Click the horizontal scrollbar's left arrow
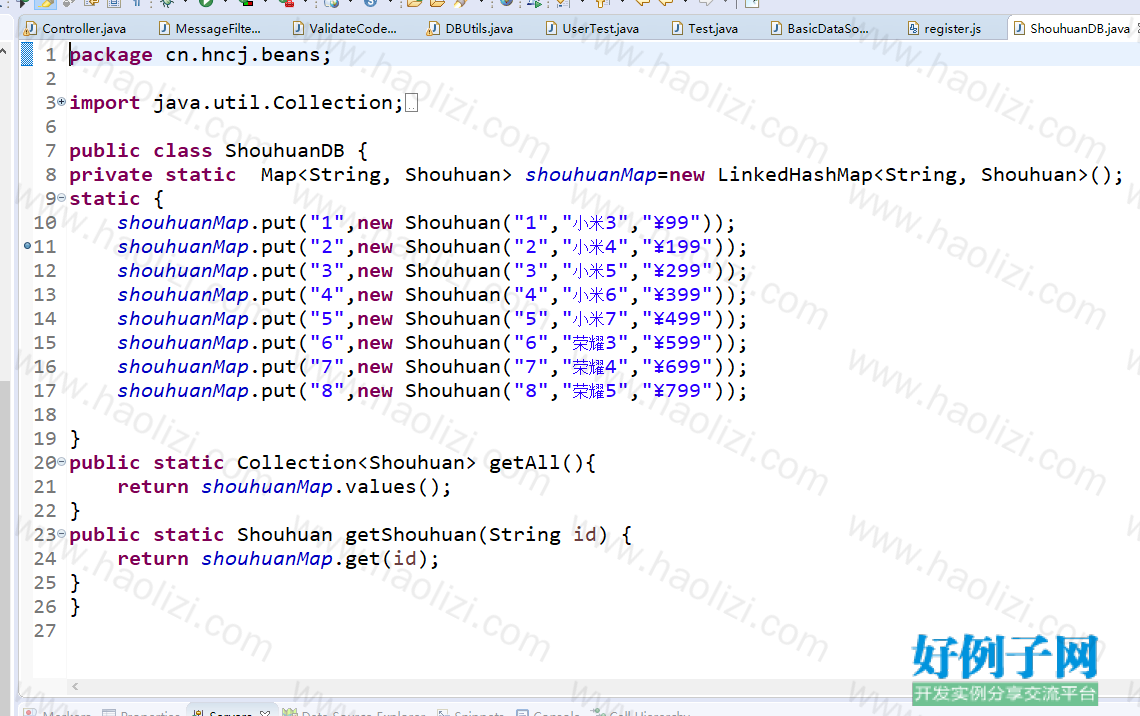 (x=75, y=685)
